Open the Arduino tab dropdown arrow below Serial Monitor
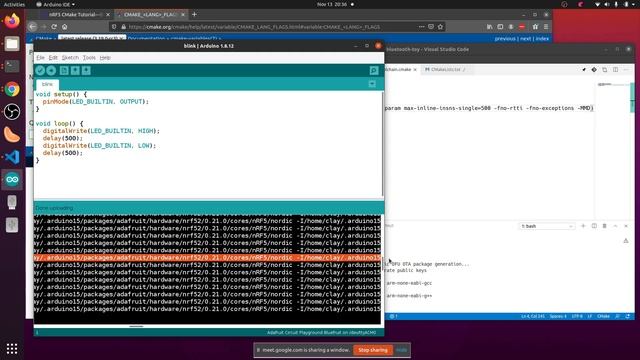 tap(372, 84)
